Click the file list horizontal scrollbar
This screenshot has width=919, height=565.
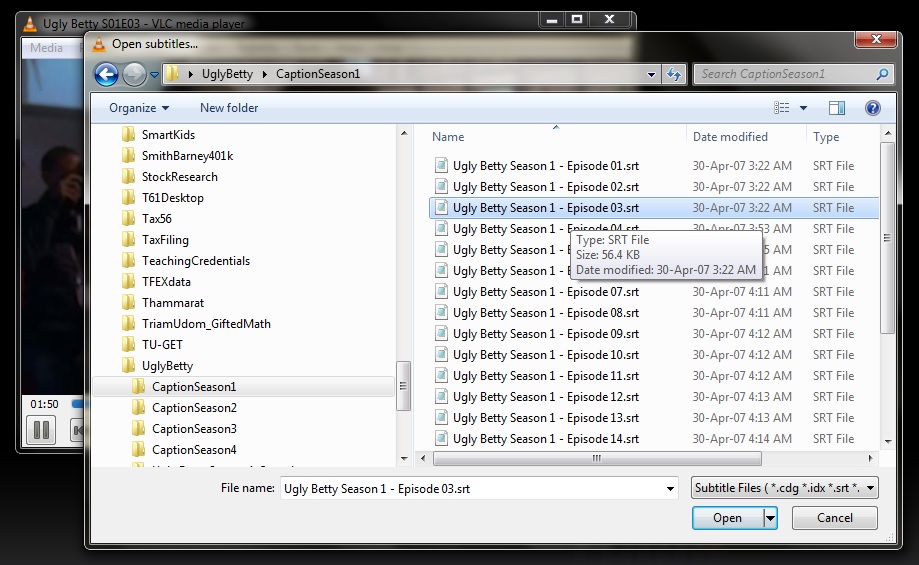click(597, 458)
